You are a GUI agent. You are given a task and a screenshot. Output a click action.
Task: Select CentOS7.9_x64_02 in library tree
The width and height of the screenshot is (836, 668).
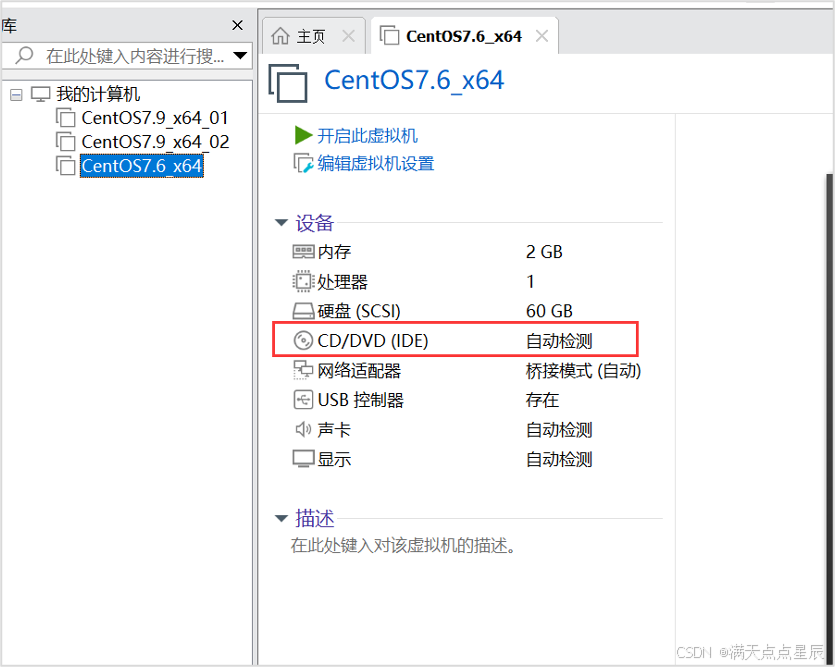pyautogui.click(x=155, y=142)
